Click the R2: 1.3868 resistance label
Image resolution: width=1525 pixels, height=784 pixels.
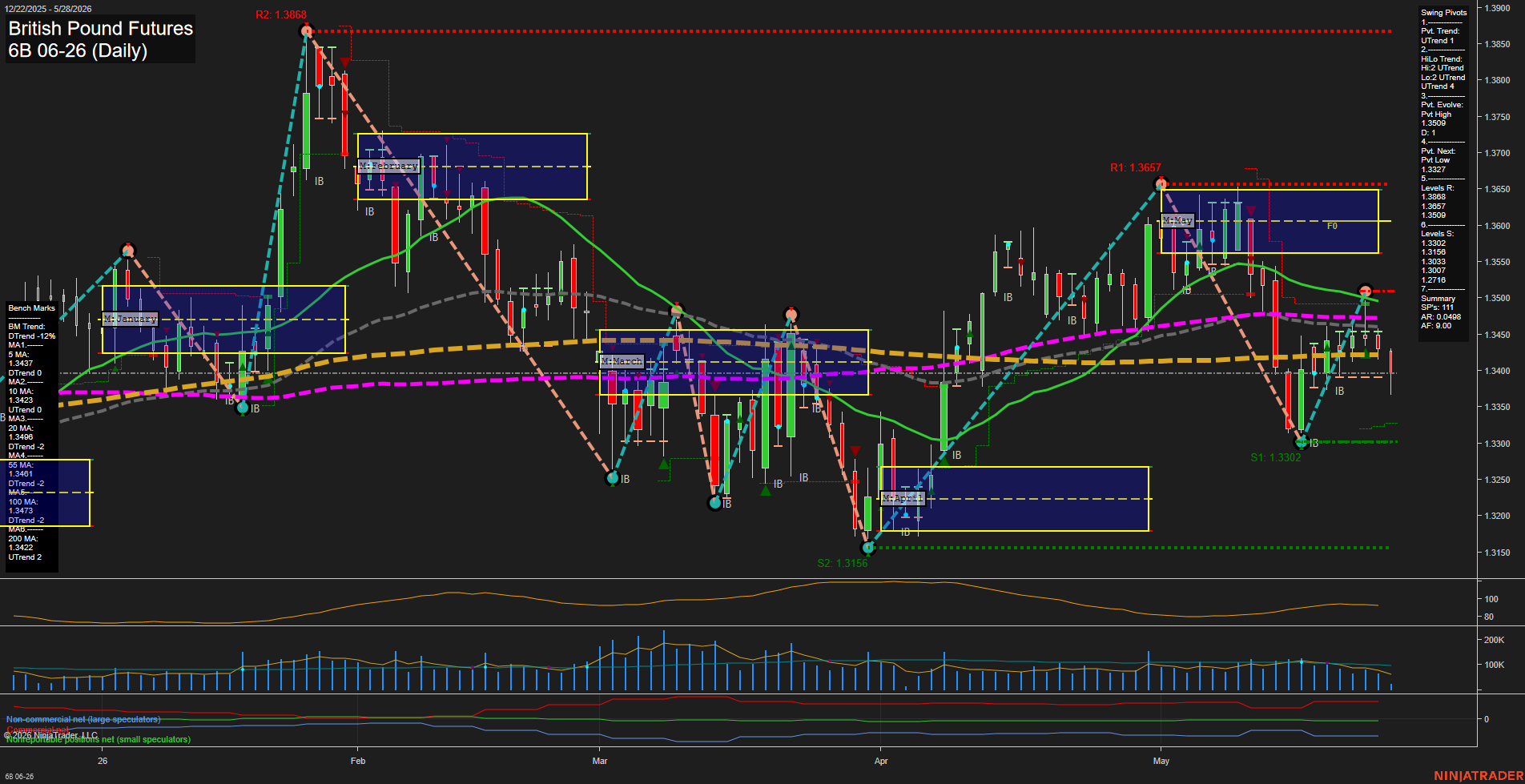(281, 14)
